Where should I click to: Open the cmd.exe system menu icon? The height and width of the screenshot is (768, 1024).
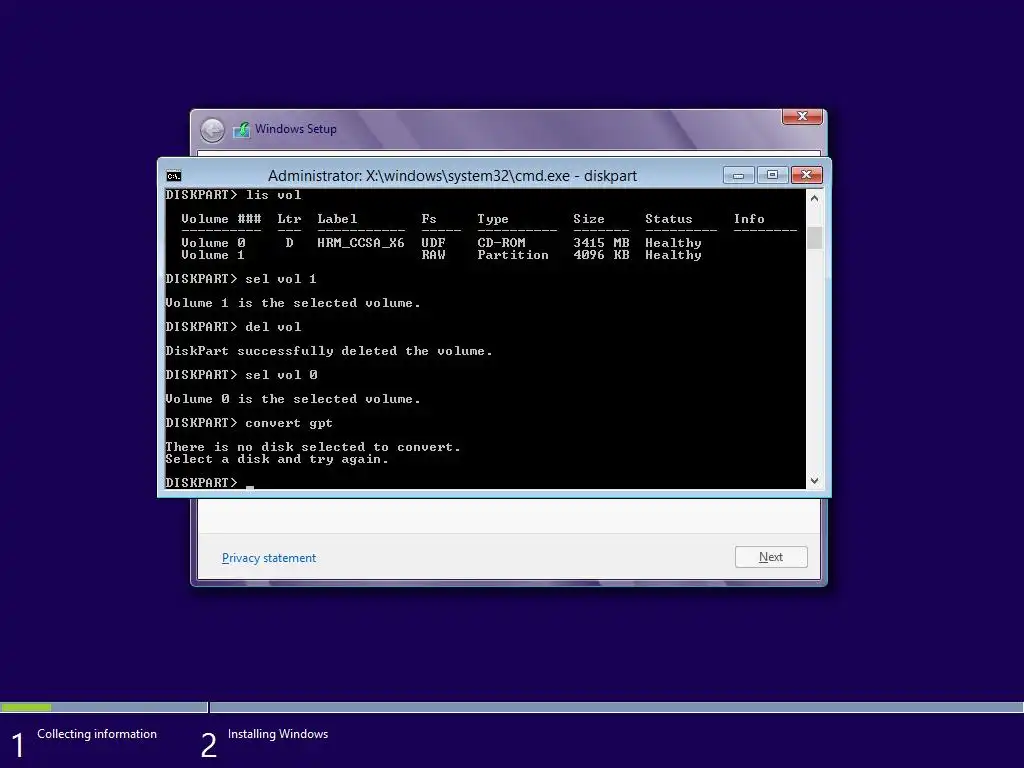[x=174, y=176]
